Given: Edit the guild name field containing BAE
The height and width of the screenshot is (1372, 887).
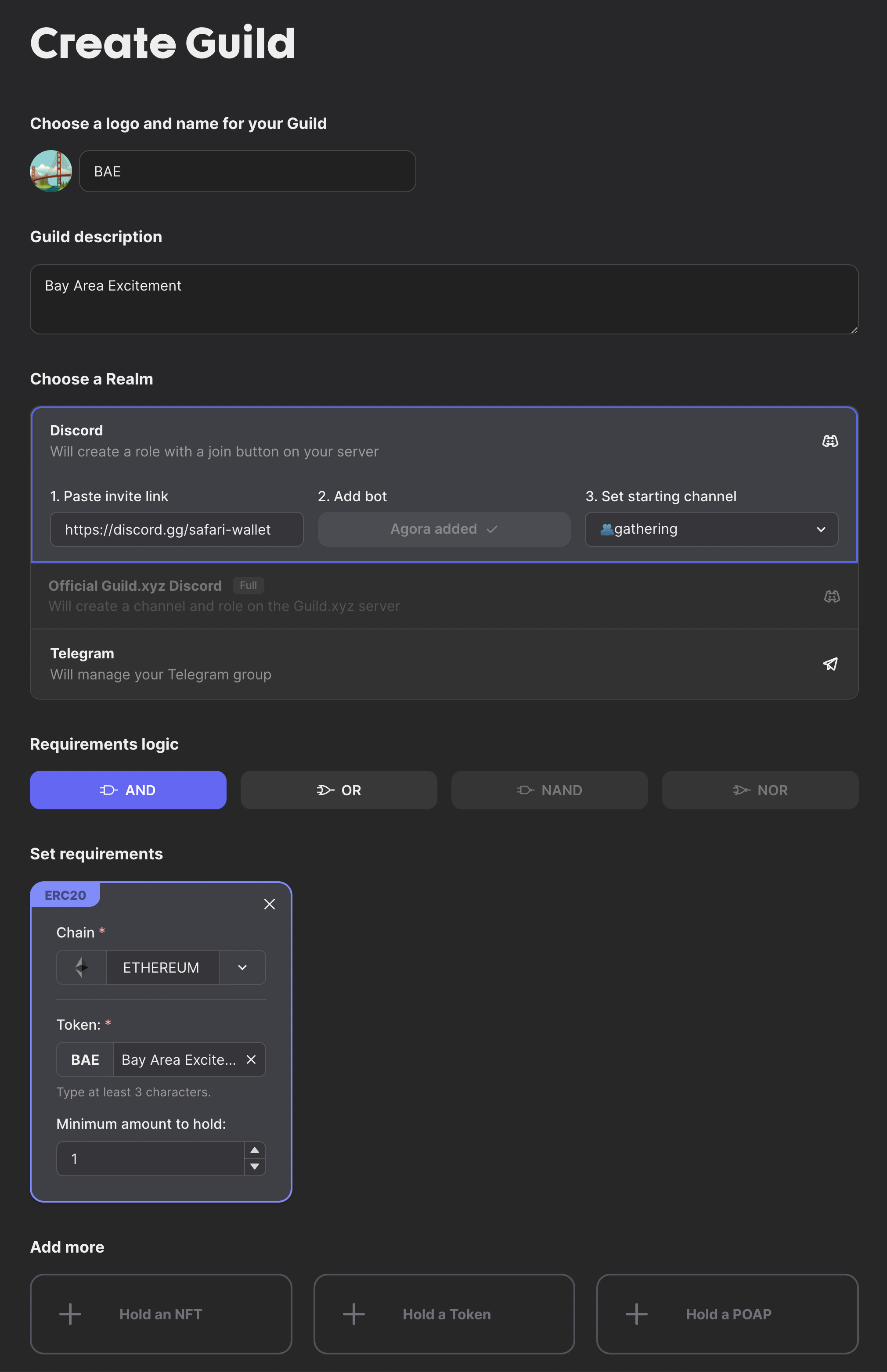Looking at the screenshot, I should 247,171.
